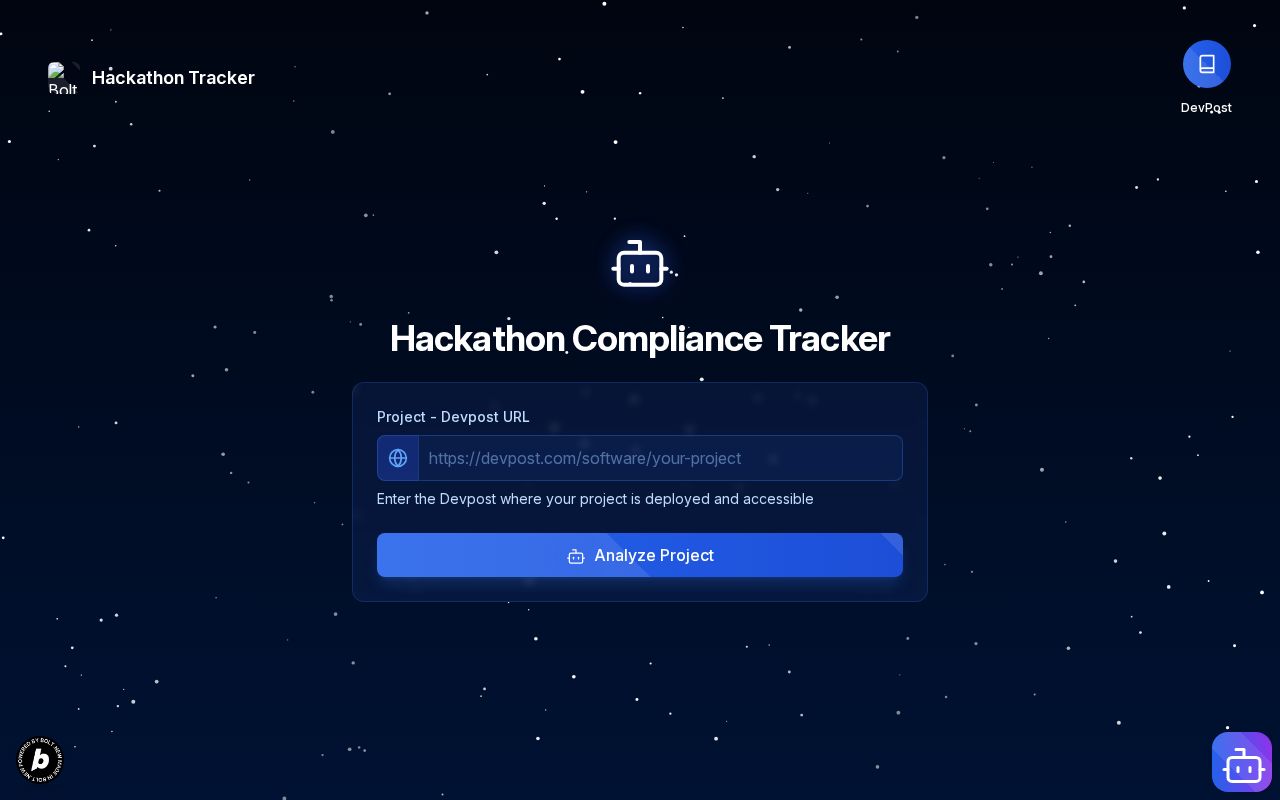Click the Bolt logo beside Hackathon Tracker

[x=63, y=78]
